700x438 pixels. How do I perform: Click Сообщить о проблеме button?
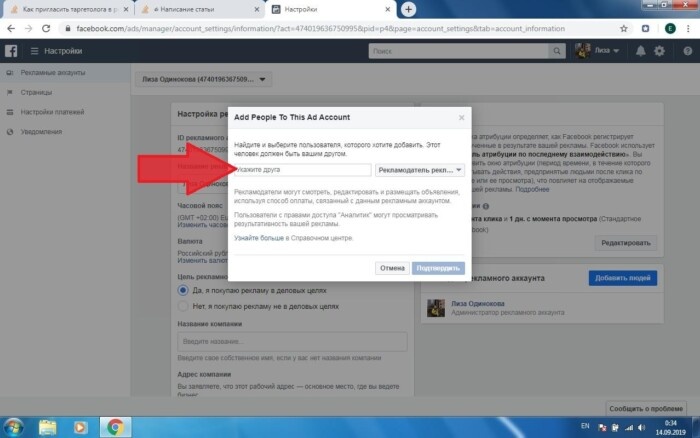pyautogui.click(x=646, y=409)
